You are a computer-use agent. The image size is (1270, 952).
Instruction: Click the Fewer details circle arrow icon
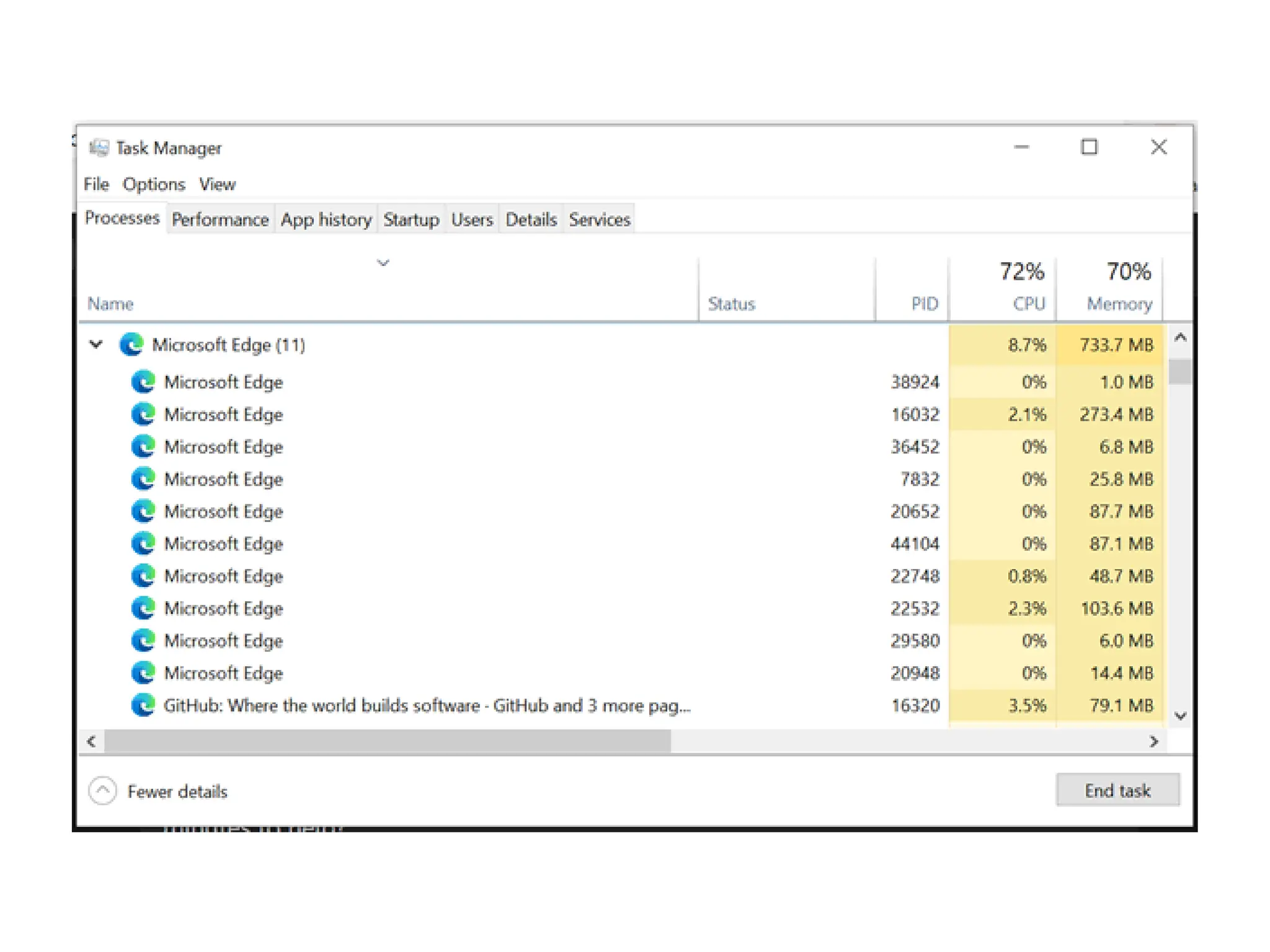coord(103,791)
